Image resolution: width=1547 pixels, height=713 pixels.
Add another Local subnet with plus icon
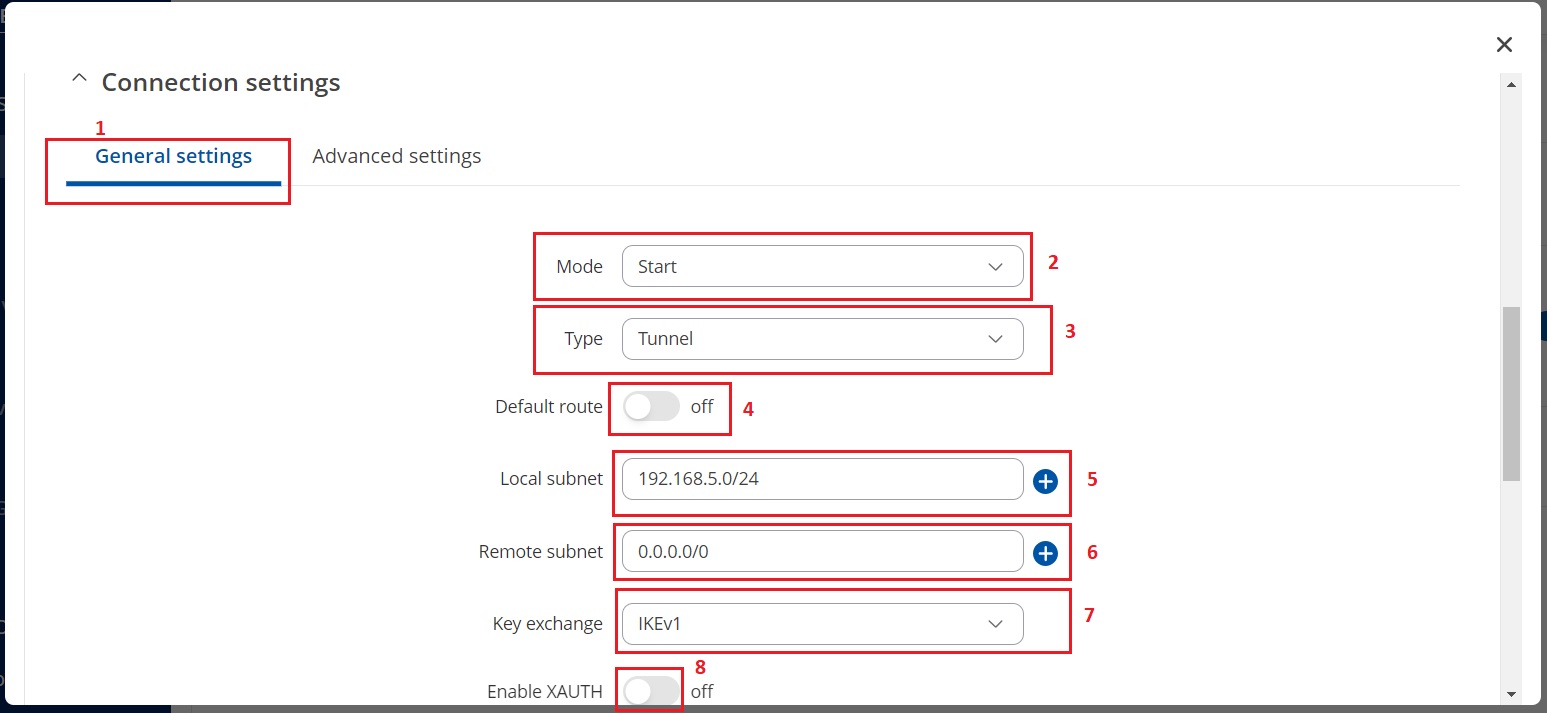(1045, 482)
